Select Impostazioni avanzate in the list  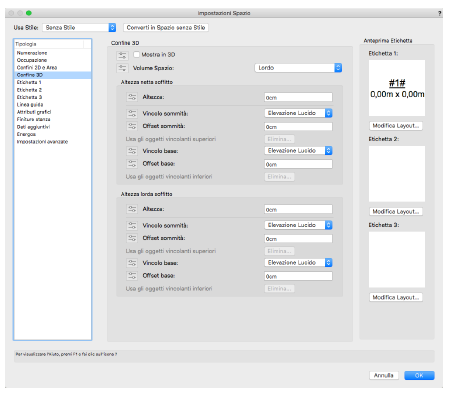[52, 142]
